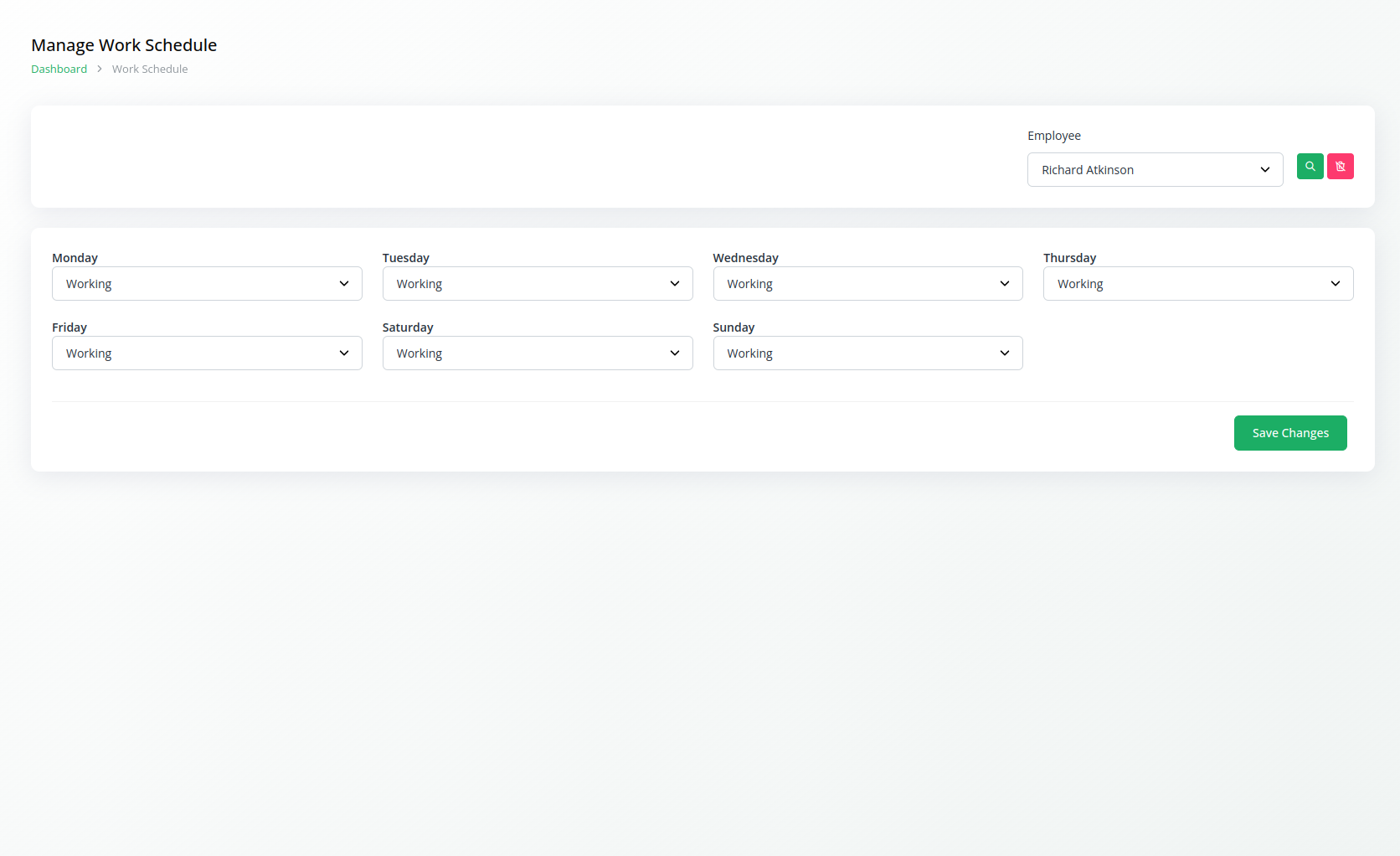1400x856 pixels.
Task: Open the Saturday schedule dropdown
Action: click(x=537, y=353)
